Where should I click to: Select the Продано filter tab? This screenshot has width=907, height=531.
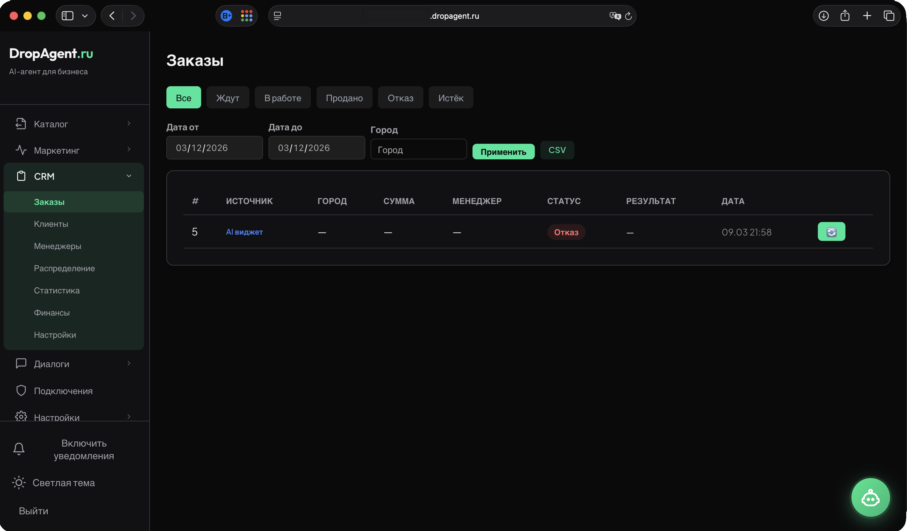tap(345, 98)
